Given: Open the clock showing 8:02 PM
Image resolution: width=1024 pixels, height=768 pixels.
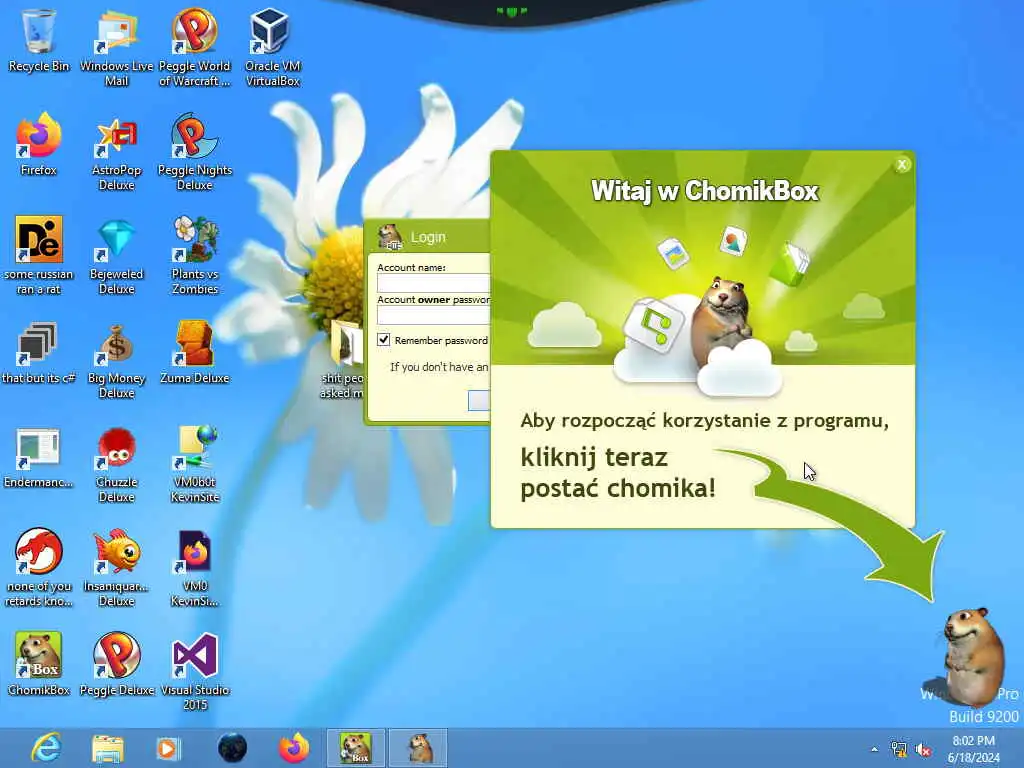Looking at the screenshot, I should 973,749.
